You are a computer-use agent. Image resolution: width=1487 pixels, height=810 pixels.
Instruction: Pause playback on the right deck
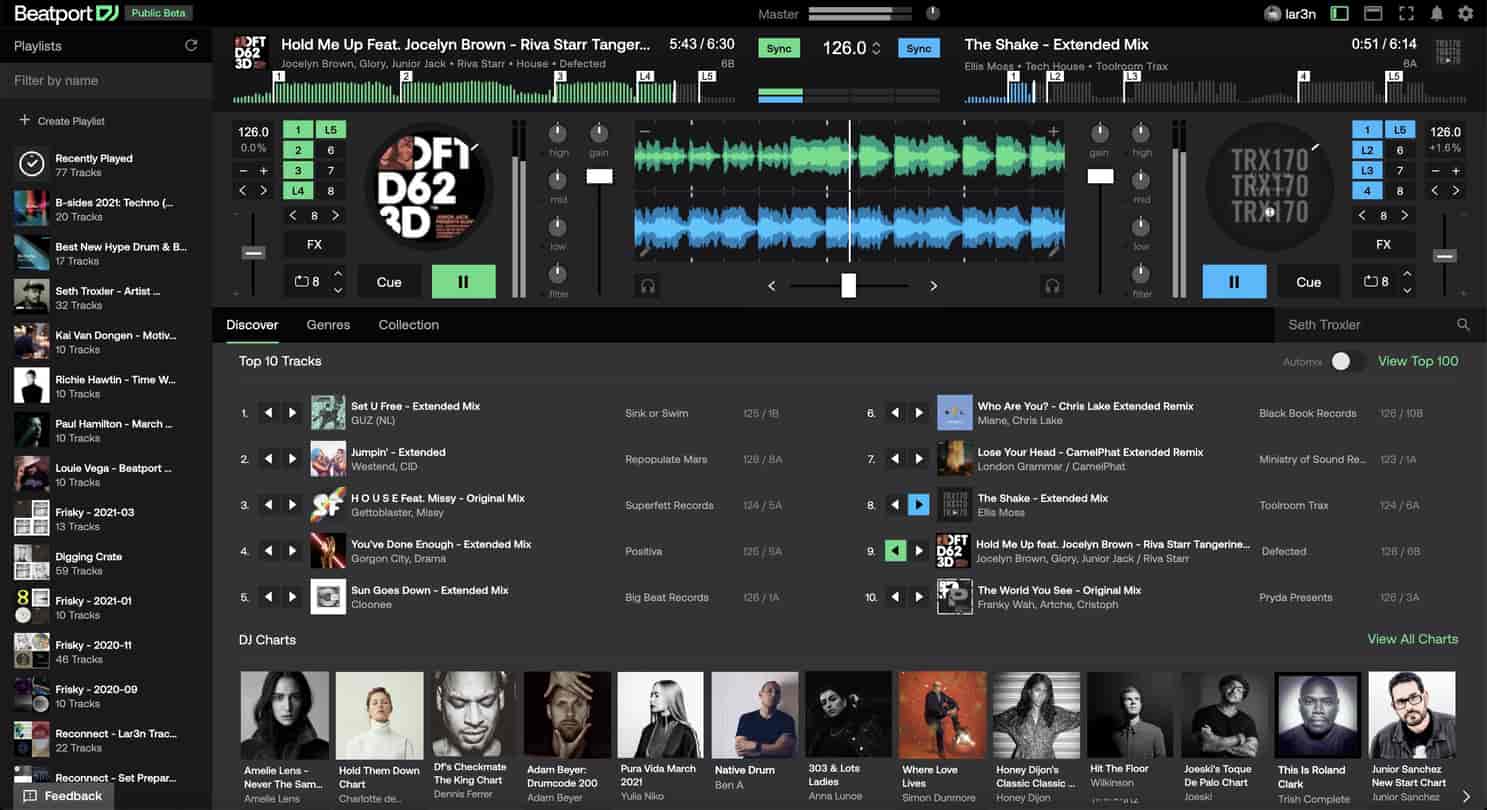click(x=1234, y=281)
